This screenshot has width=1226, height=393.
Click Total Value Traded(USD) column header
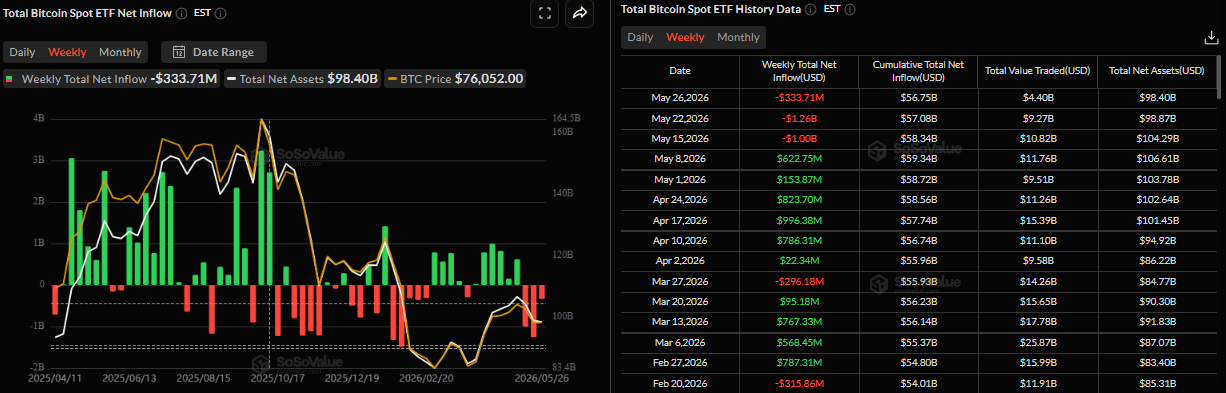[1037, 71]
